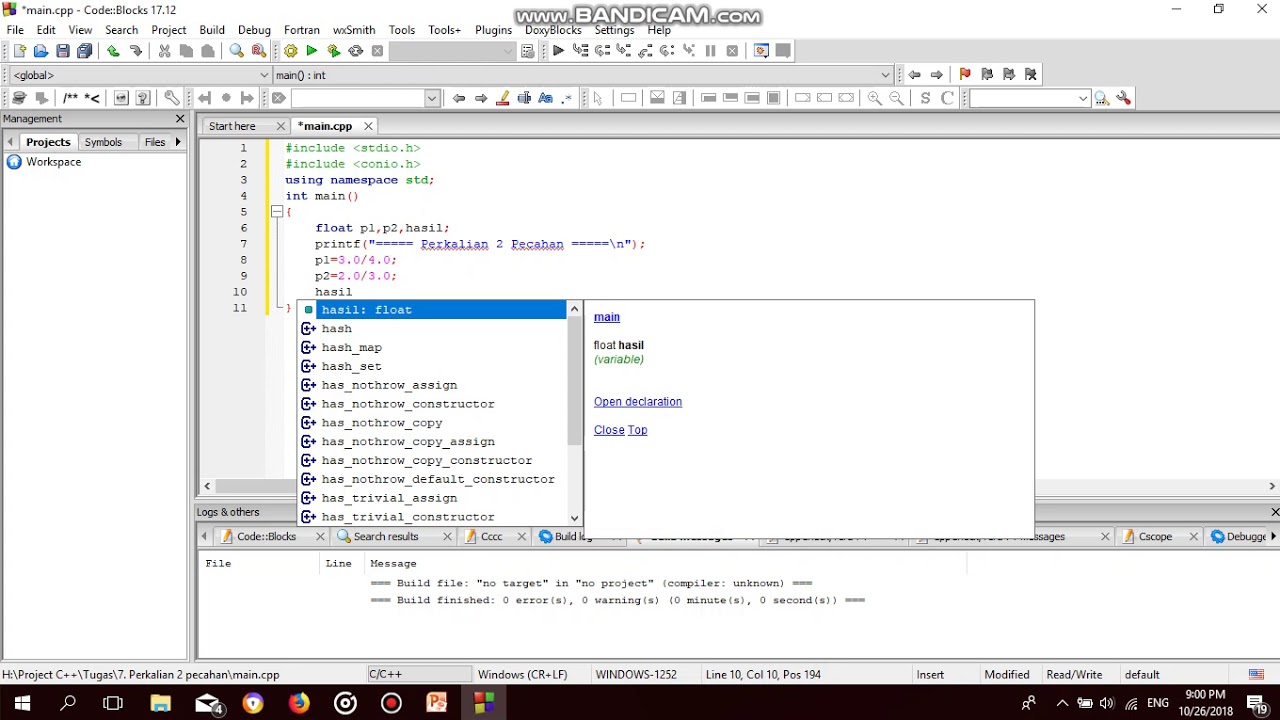Insert a Doxygen block comment icon
The width and height of the screenshot is (1280, 720).
click(x=70, y=98)
